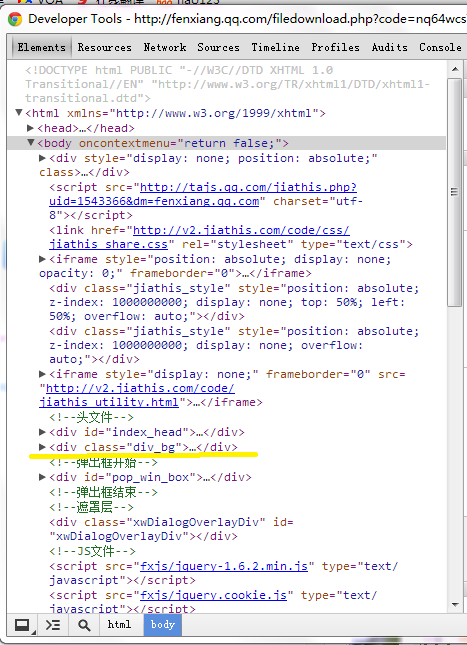The width and height of the screenshot is (467, 645).
Task: Expand the head element node
Action: 30,128
